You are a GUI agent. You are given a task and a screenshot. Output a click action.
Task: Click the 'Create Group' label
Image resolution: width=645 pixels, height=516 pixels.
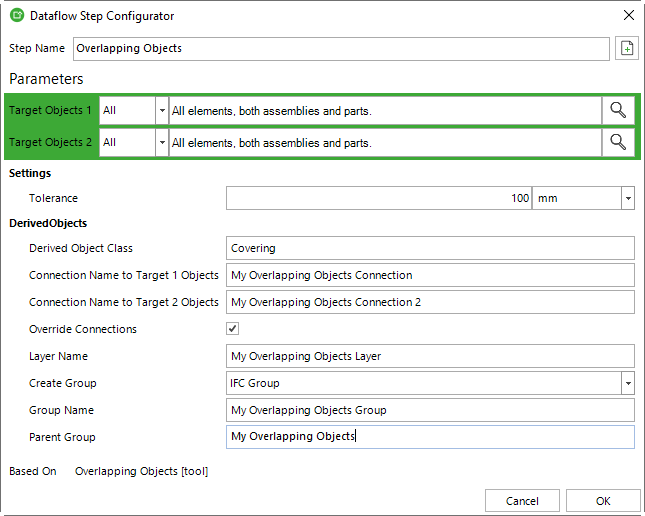pyautogui.click(x=63, y=383)
